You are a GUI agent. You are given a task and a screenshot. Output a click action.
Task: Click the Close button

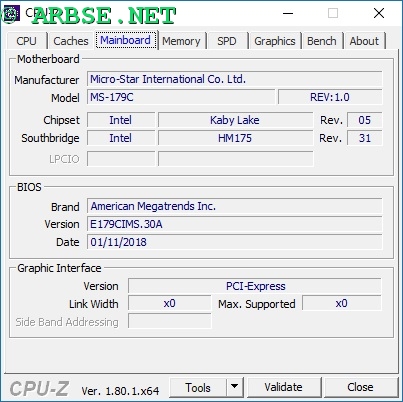point(360,387)
